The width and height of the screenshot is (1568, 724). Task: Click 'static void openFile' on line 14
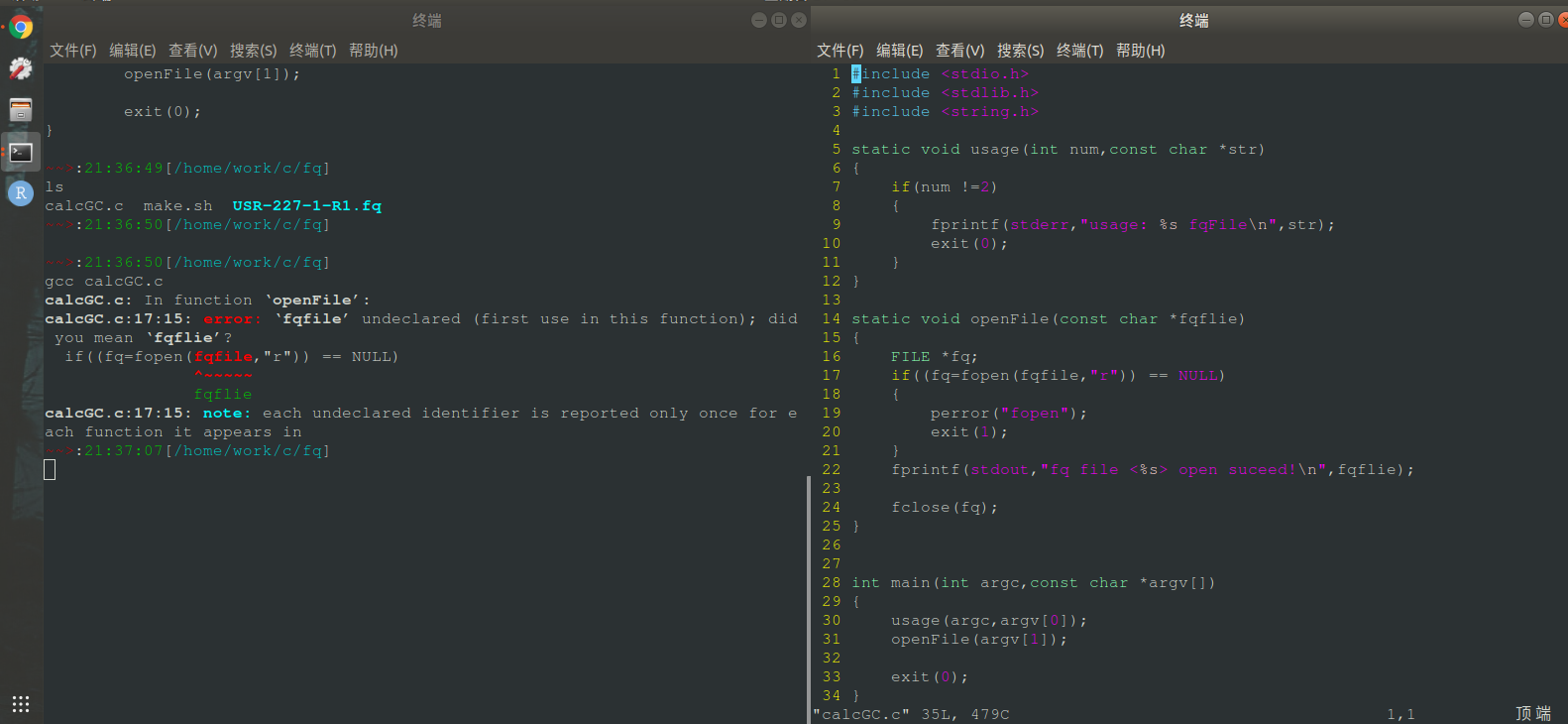tap(1049, 318)
